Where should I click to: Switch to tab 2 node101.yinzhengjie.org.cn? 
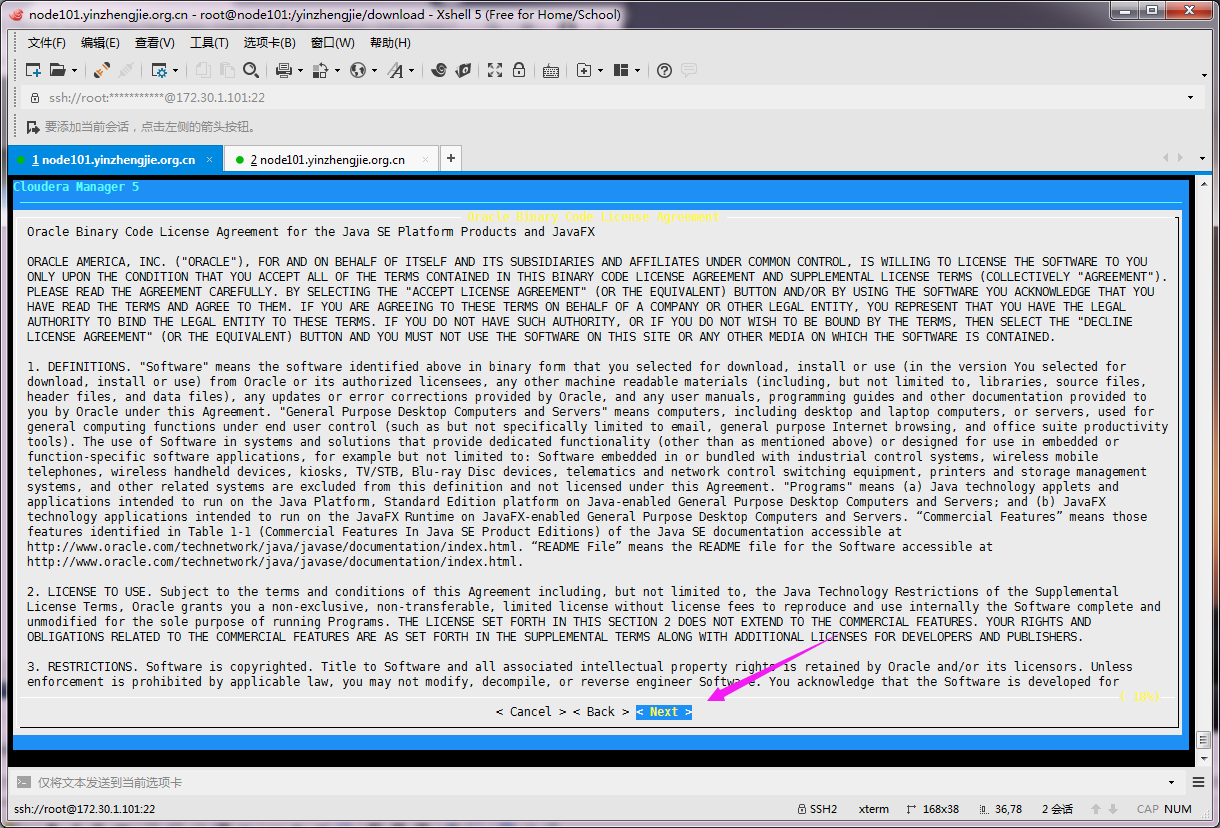(x=330, y=159)
